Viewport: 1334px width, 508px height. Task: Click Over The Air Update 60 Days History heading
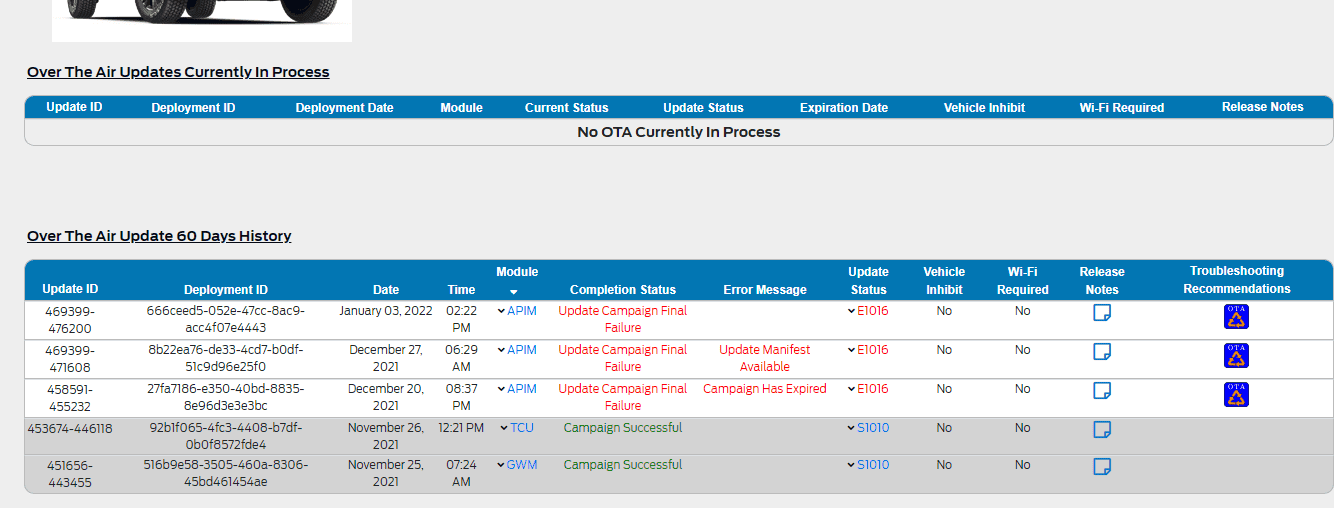(159, 236)
